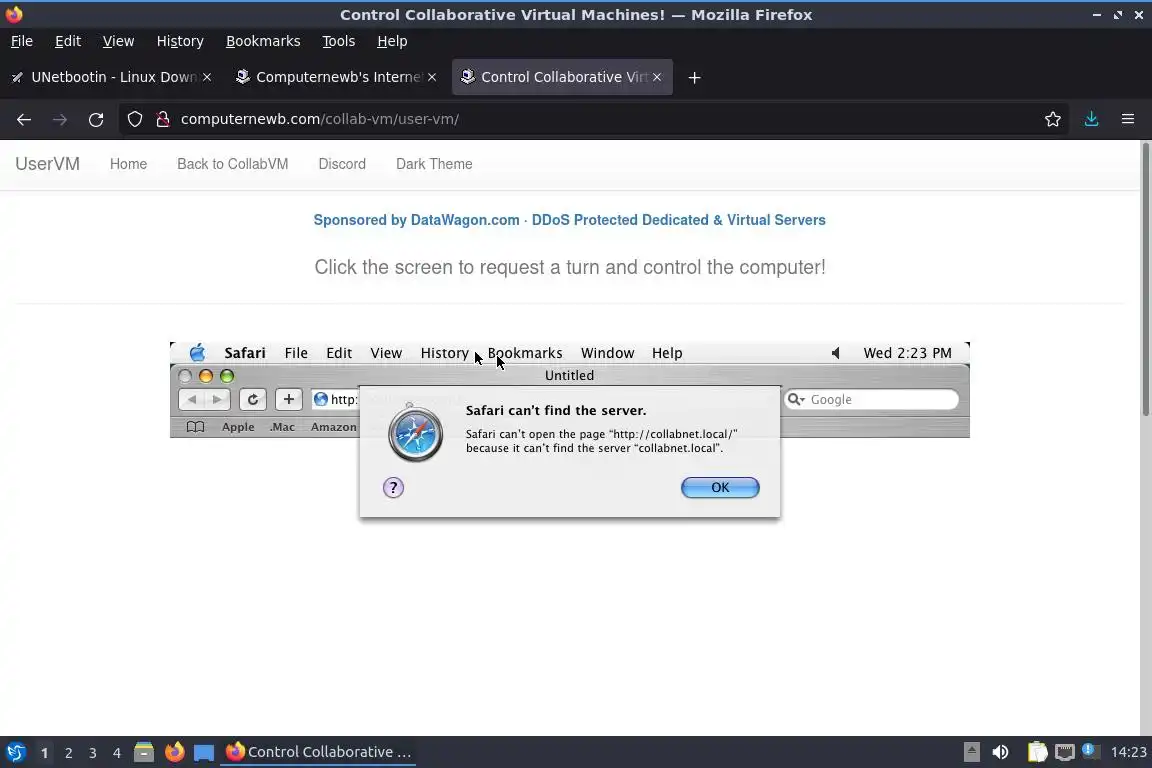
Task: Open the Firefox Edit menu
Action: 68,41
